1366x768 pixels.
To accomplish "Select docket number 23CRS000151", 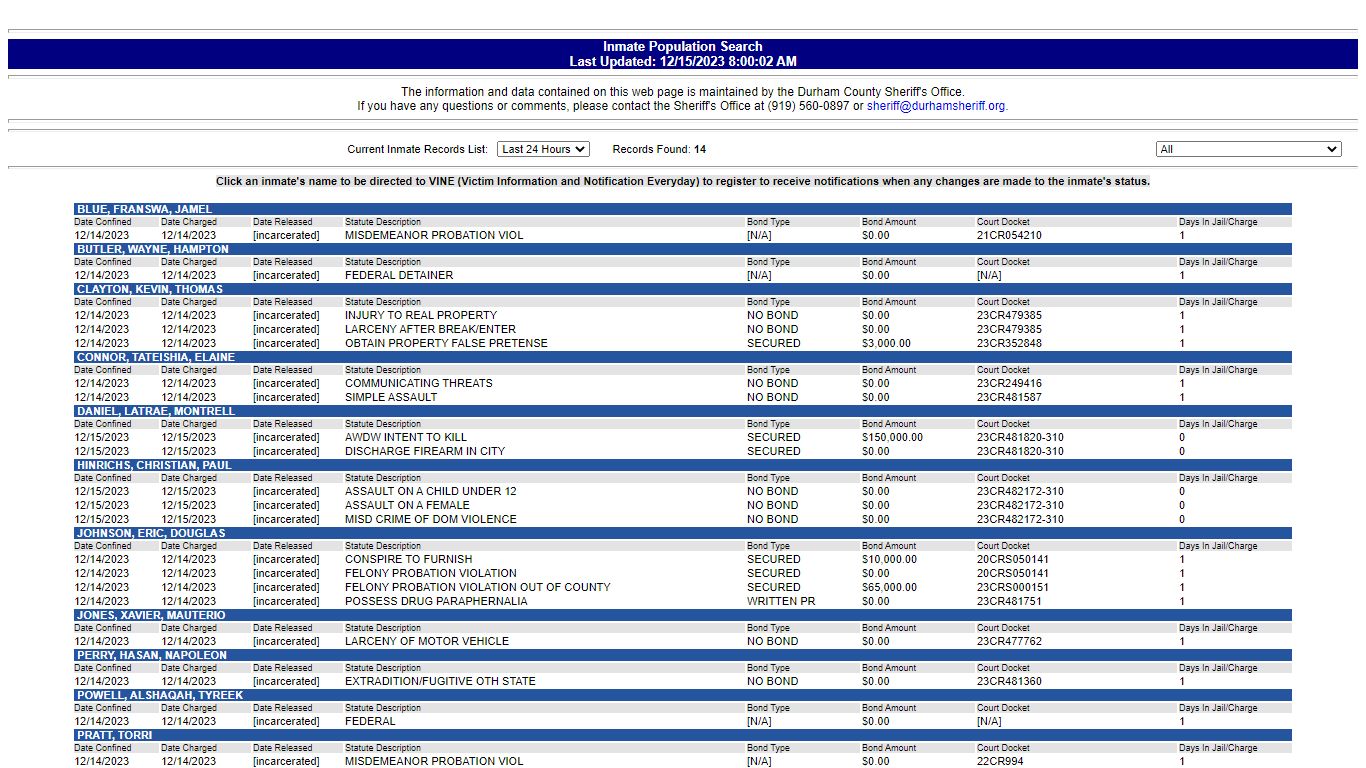I will (x=1013, y=587).
